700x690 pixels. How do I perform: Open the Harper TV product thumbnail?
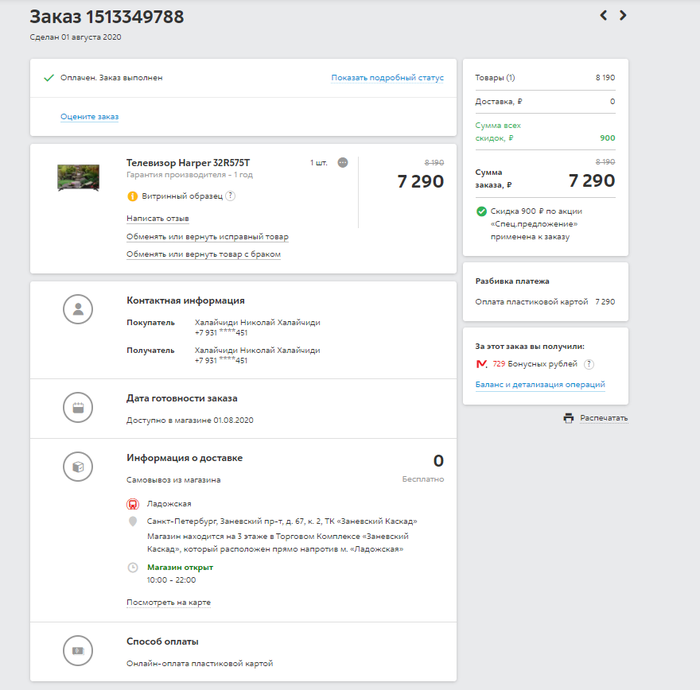coord(79,177)
